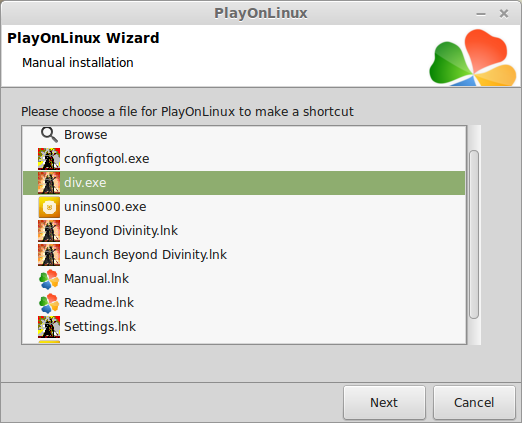The height and width of the screenshot is (423, 522).
Task: Select the Browse list entry text
Action: [x=86, y=135]
